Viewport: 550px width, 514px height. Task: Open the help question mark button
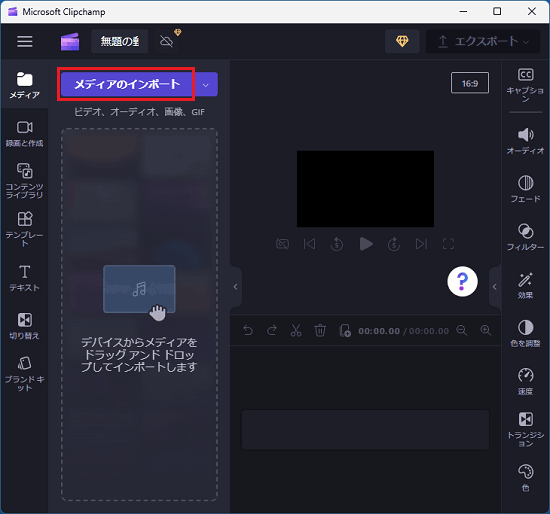462,281
